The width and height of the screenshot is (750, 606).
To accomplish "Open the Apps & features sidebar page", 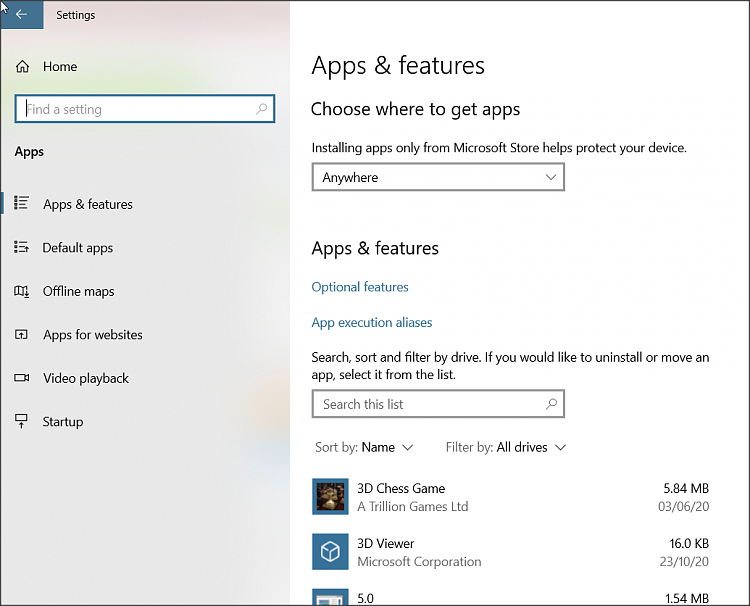I will pos(88,204).
